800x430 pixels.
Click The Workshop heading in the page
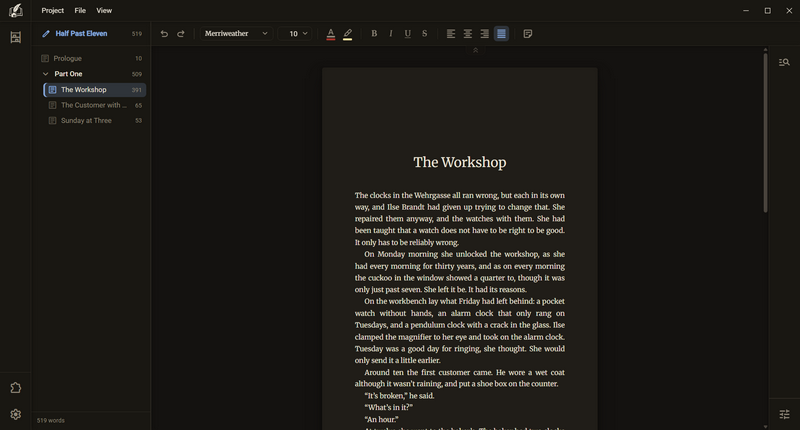tap(460, 162)
